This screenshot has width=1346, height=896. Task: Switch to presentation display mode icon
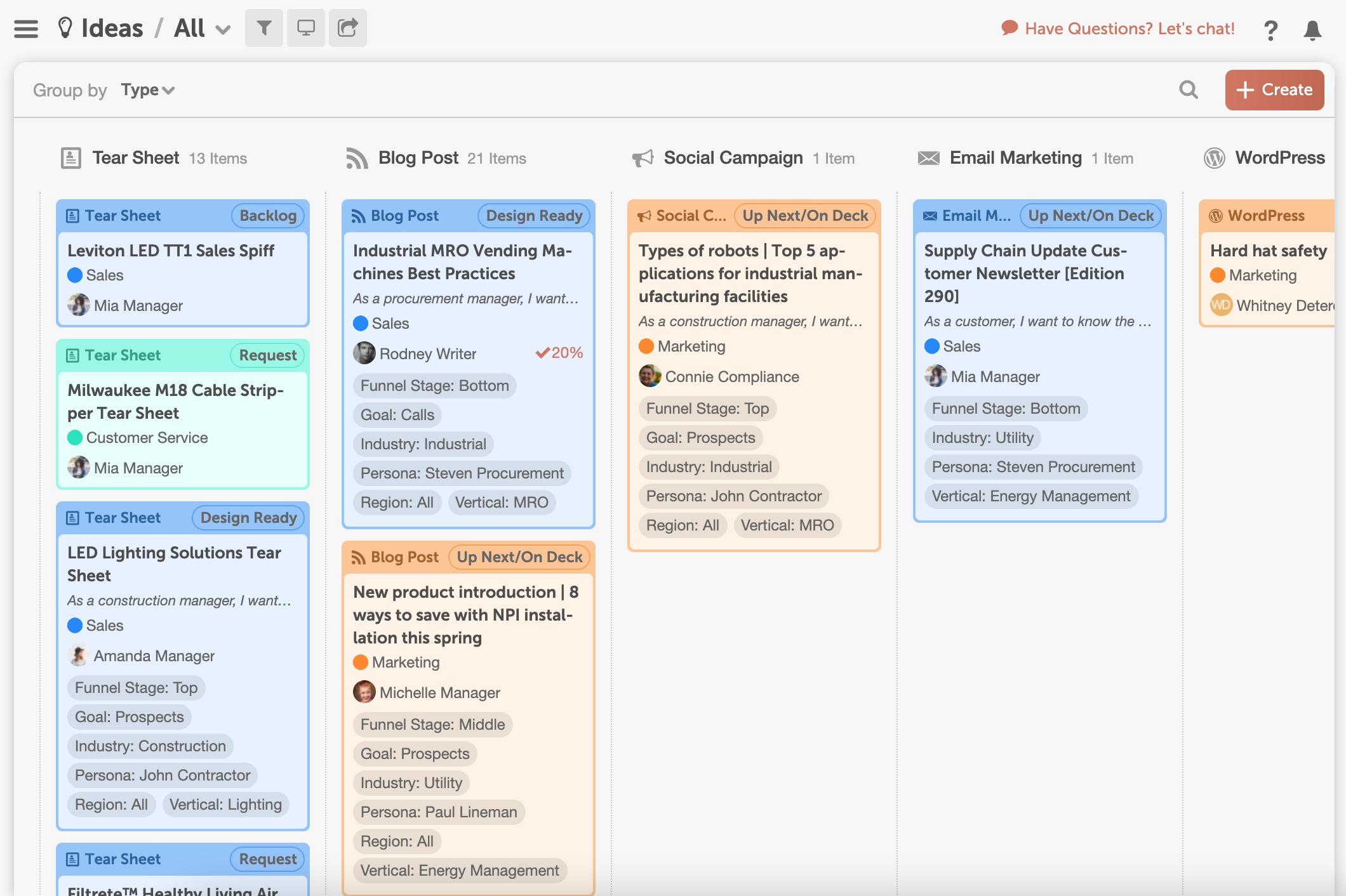[306, 28]
